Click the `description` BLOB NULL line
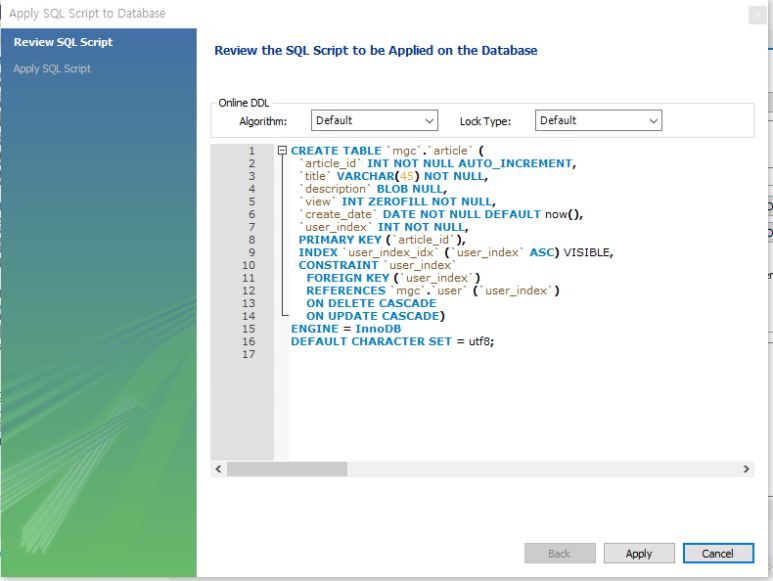This screenshot has height=581, width=773. click(373, 189)
